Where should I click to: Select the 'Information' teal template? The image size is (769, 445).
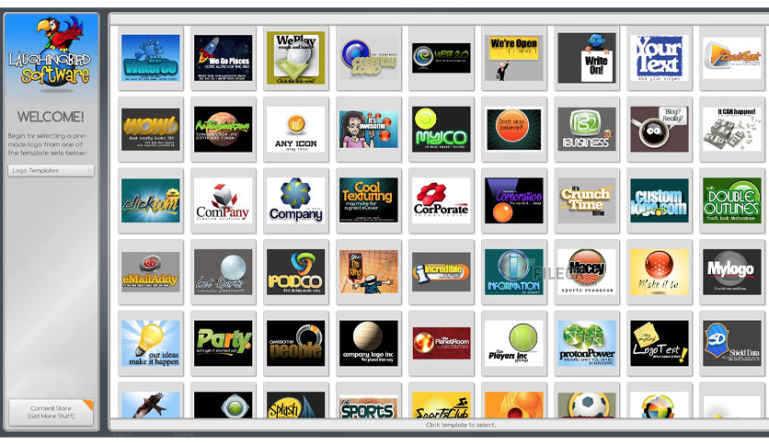513,272
